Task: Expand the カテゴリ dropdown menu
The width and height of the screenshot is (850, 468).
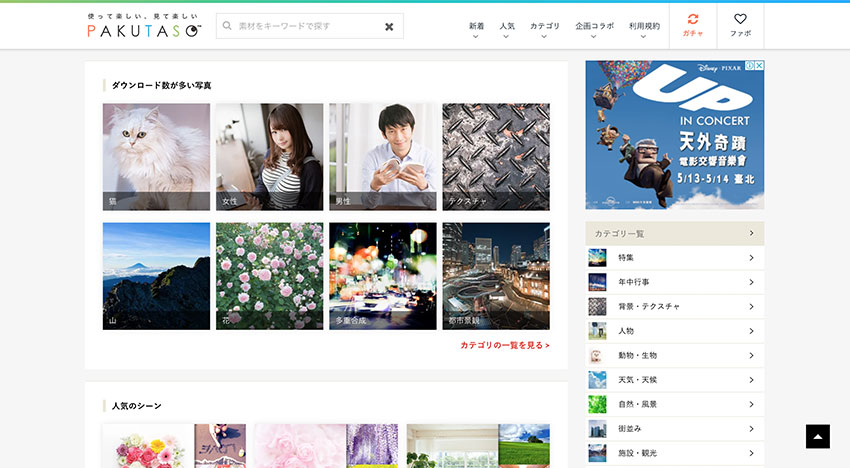Action: pos(544,30)
